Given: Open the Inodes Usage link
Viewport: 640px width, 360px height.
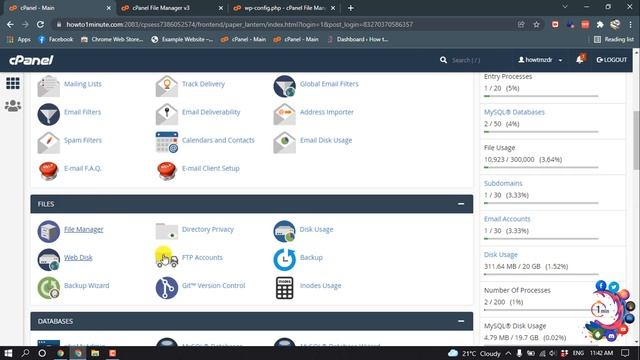Looking at the screenshot, I should click(x=320, y=286).
